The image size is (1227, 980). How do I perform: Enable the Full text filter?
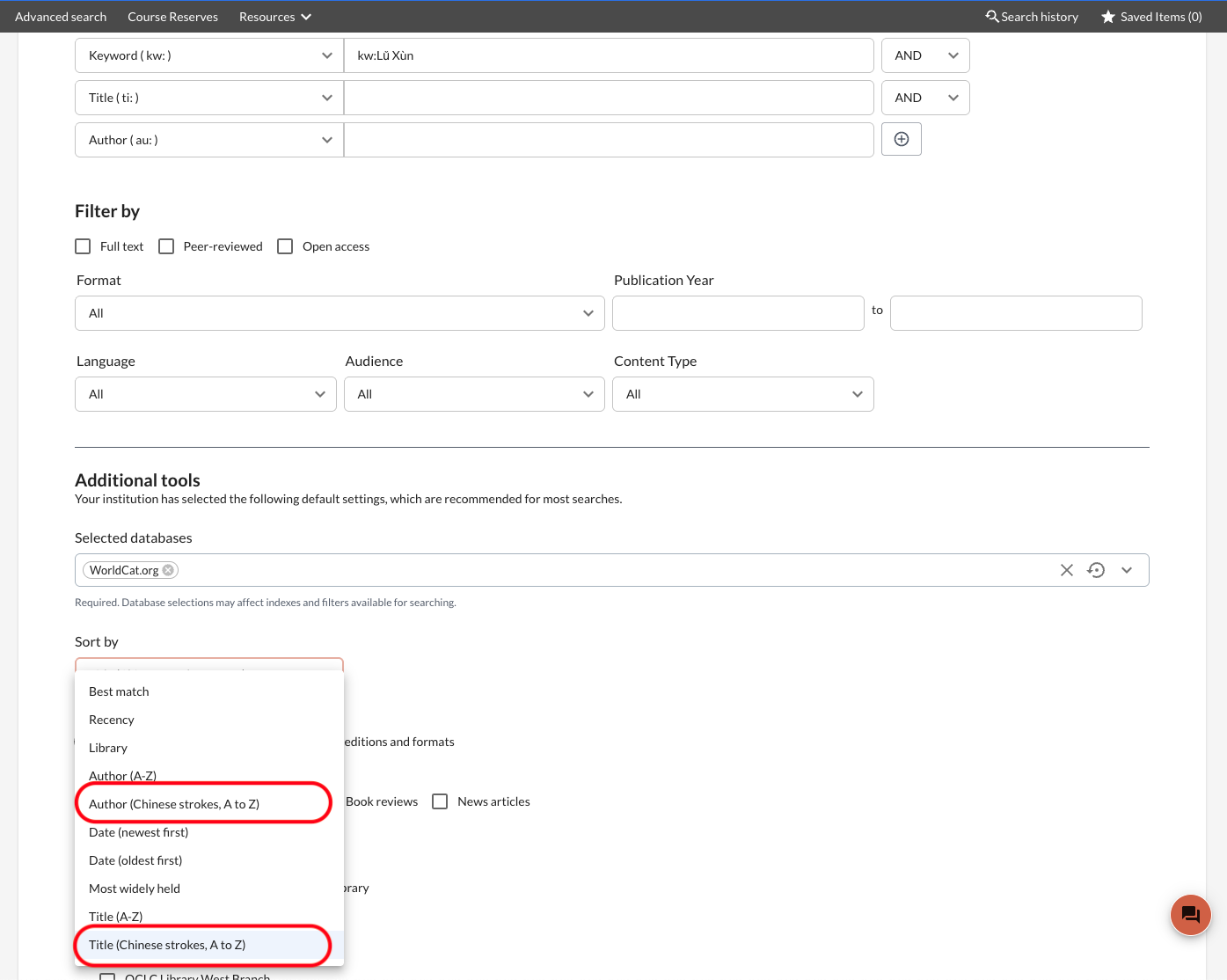click(84, 246)
